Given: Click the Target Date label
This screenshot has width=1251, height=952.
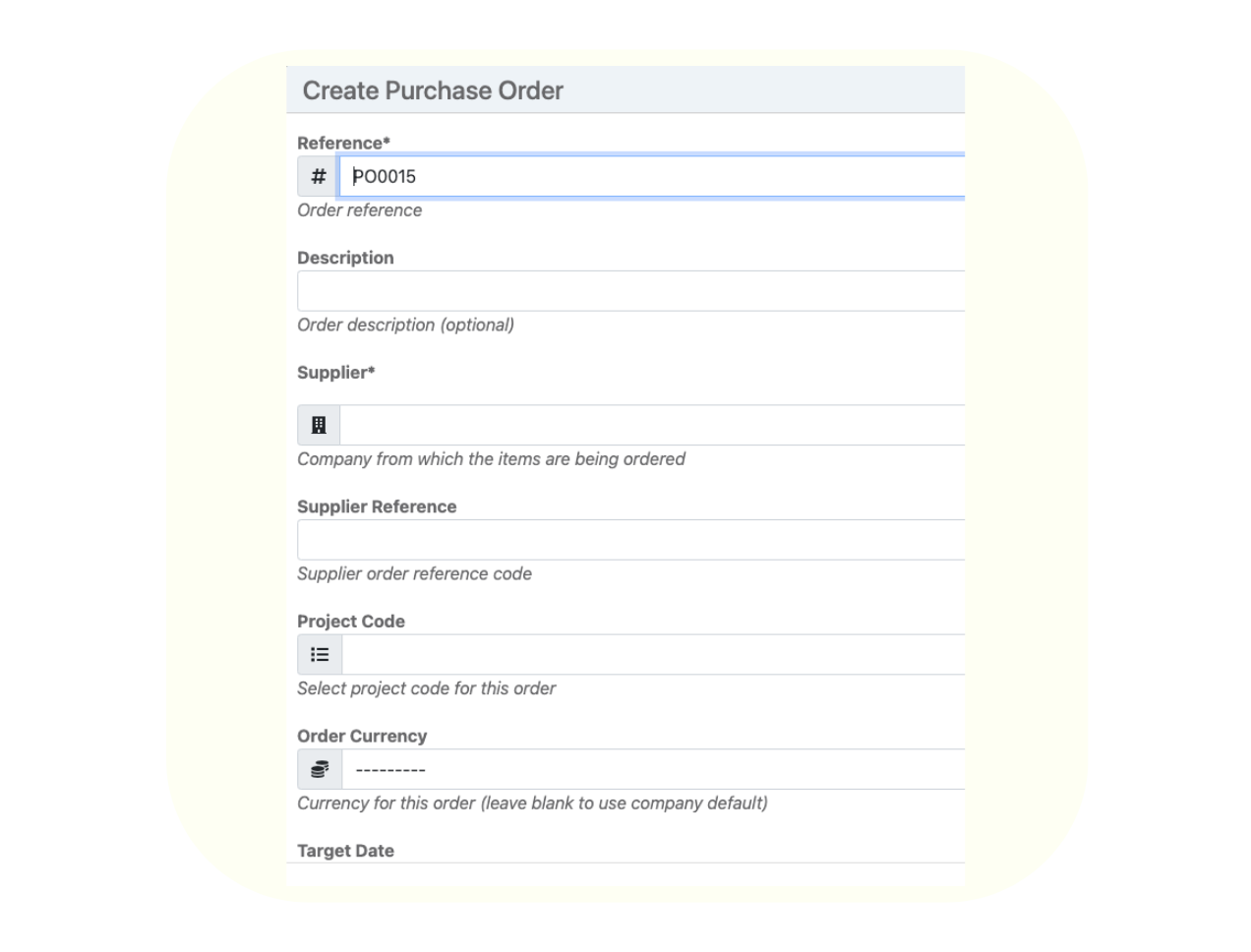Looking at the screenshot, I should [345, 851].
